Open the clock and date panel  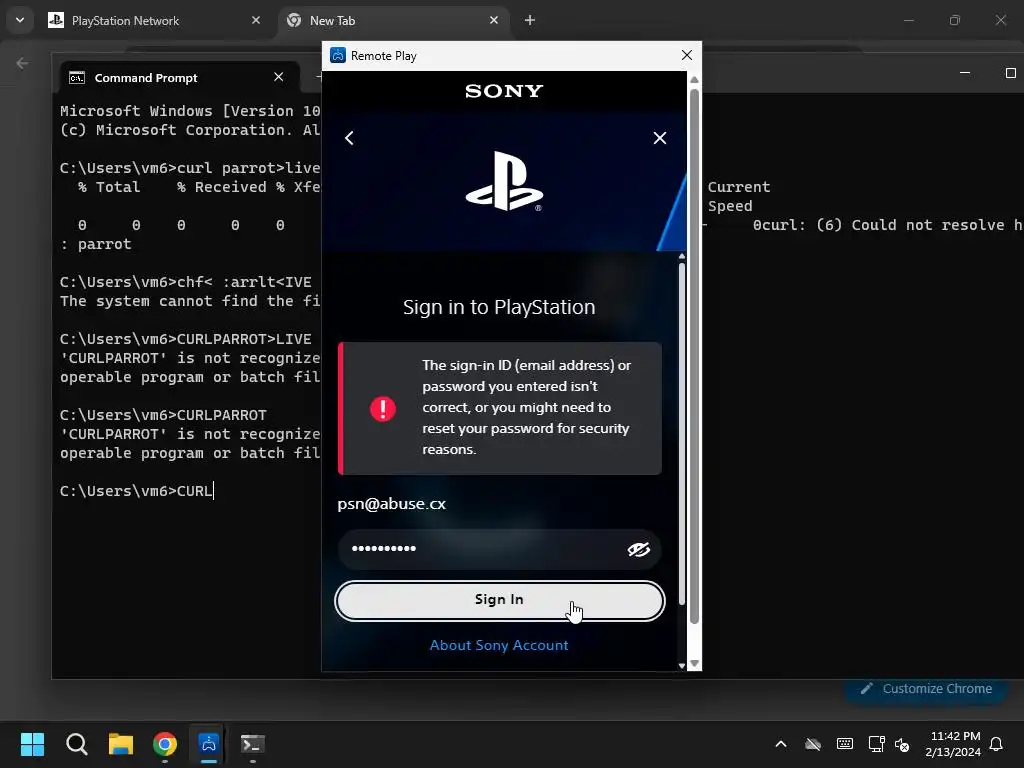point(953,744)
